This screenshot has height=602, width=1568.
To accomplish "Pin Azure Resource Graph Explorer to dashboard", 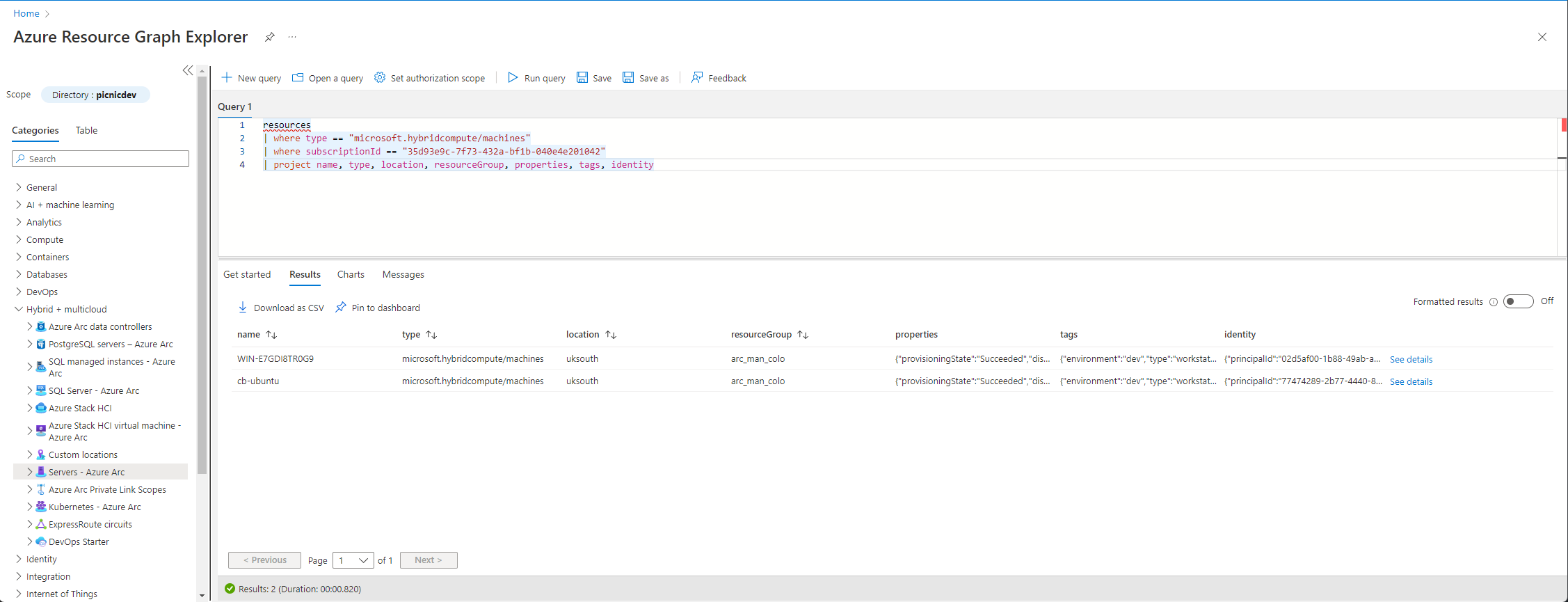I will pos(269,37).
